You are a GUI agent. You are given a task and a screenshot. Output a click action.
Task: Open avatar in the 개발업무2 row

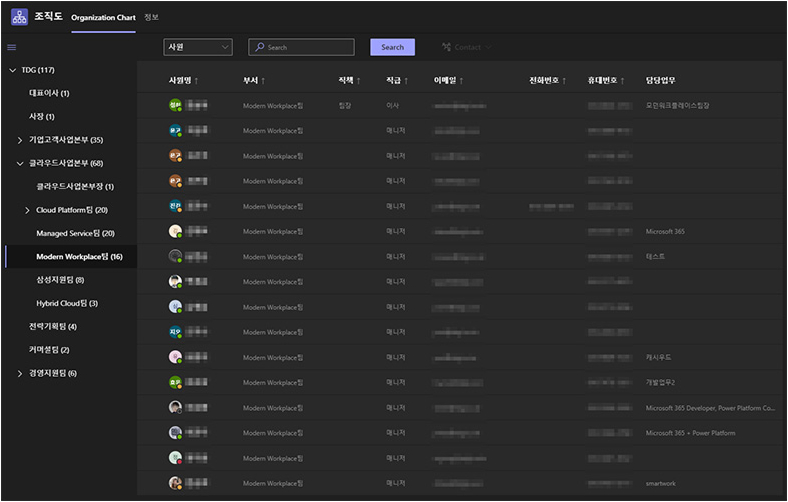pyautogui.click(x=175, y=382)
